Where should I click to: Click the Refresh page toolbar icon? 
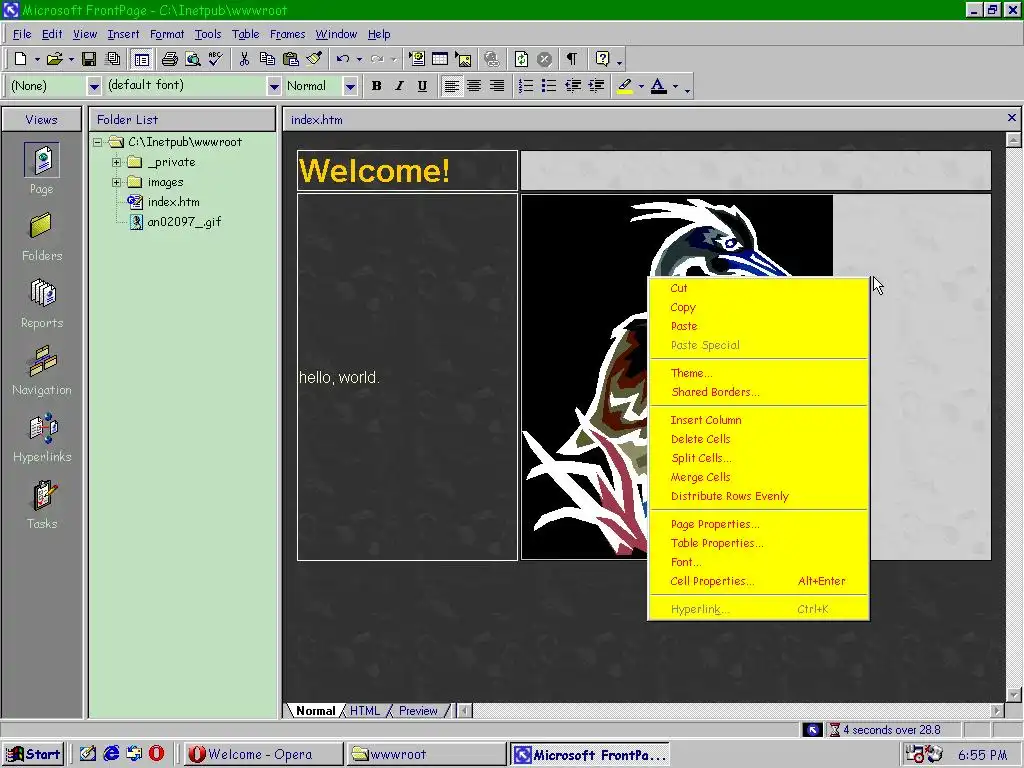pyautogui.click(x=521, y=59)
